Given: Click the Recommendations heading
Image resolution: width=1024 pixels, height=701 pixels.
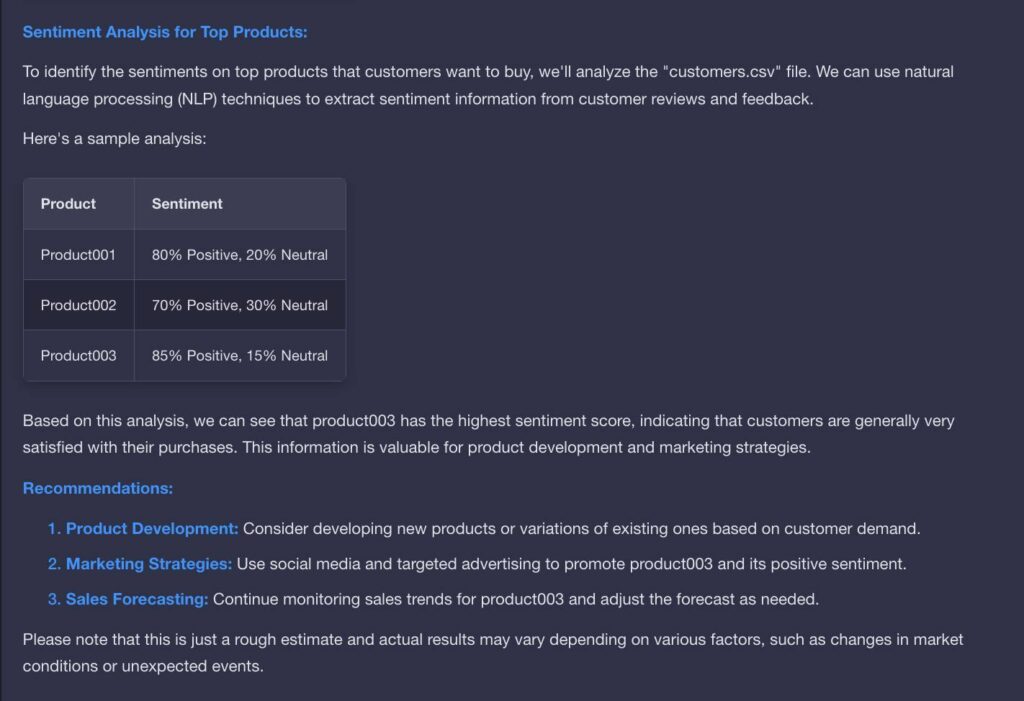Looking at the screenshot, I should (x=98, y=488).
